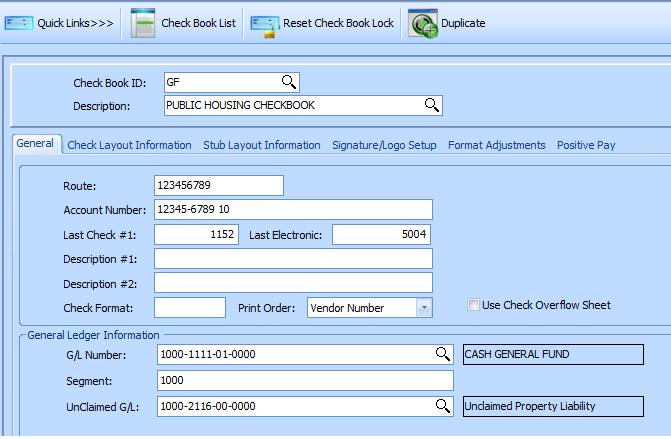This screenshot has width=671, height=439.
Task: Click the empty Check Format field
Action: [x=189, y=308]
